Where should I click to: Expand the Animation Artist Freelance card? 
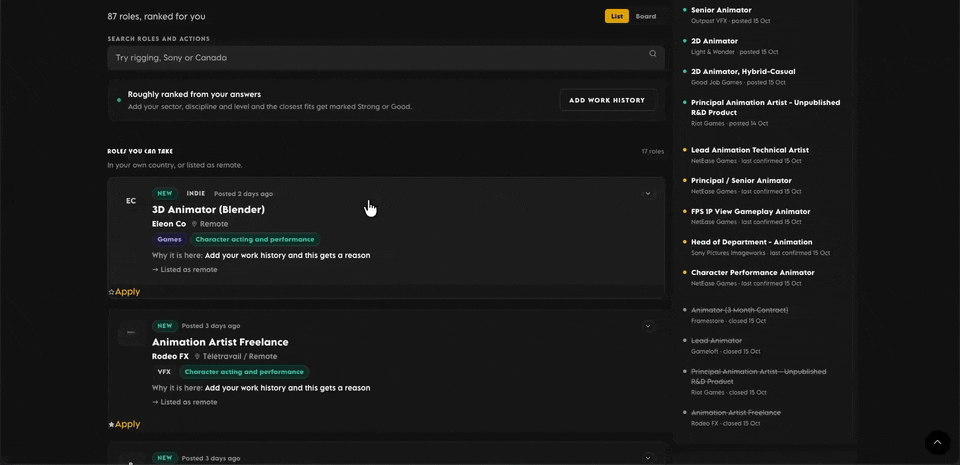[648, 326]
